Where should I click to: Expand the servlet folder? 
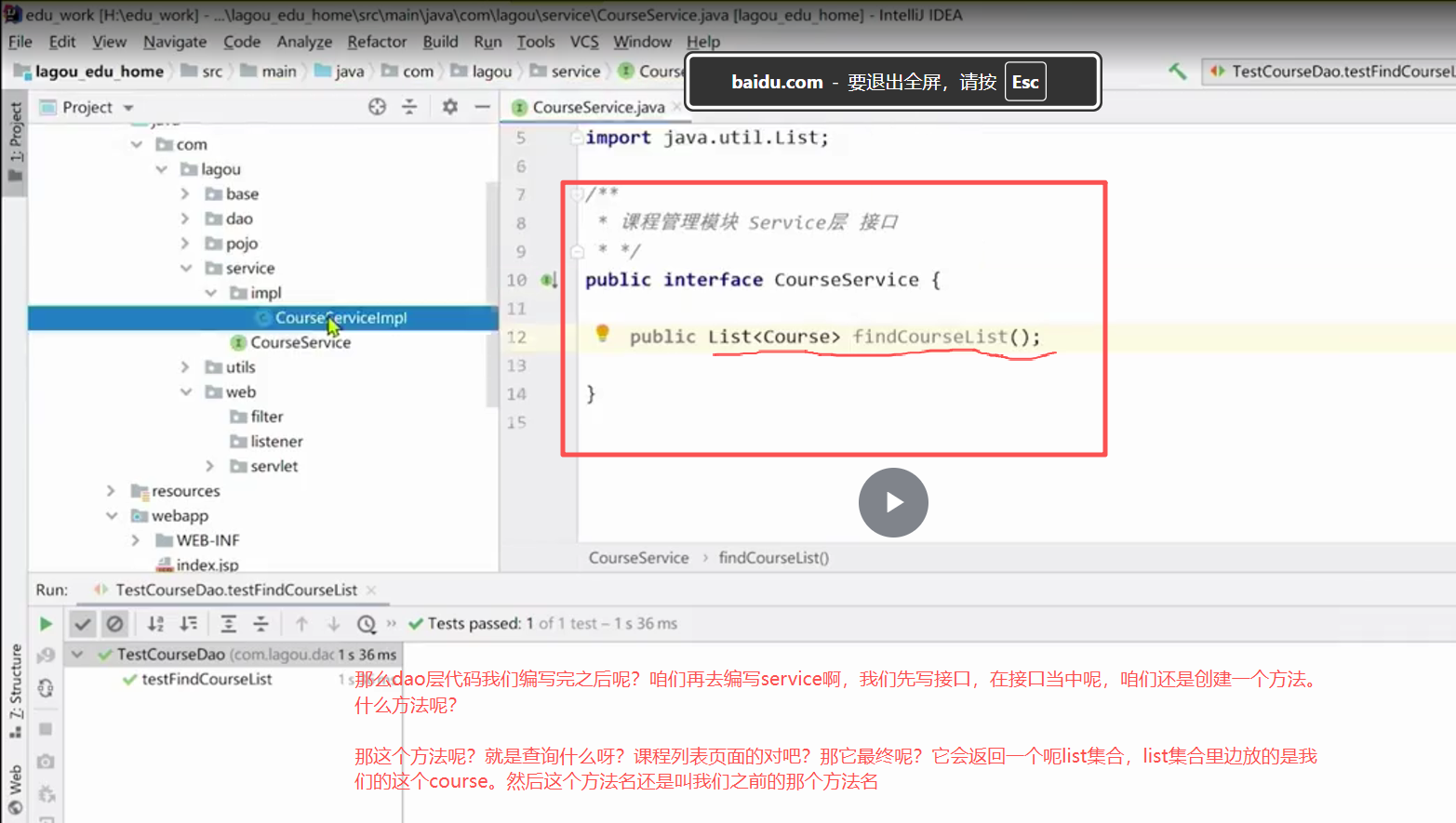coord(209,466)
